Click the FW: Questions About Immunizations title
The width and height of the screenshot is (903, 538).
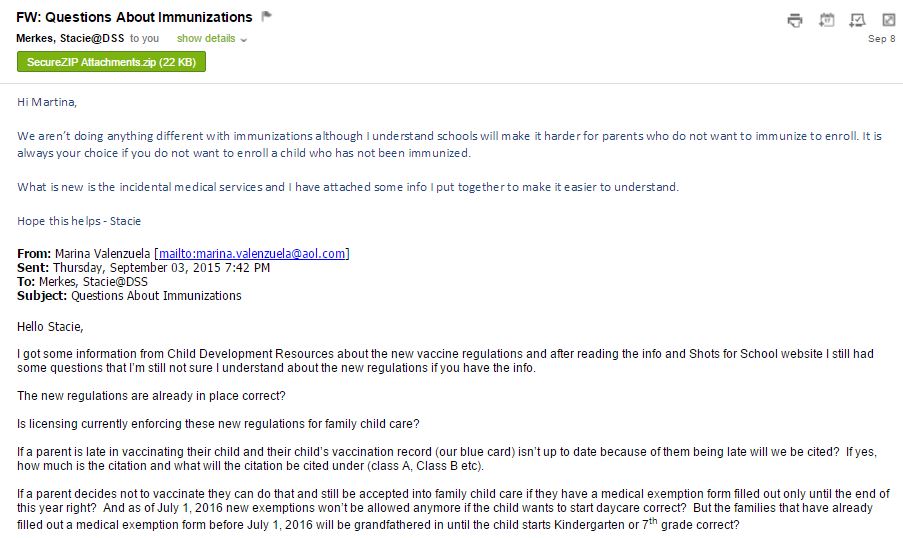pos(134,17)
